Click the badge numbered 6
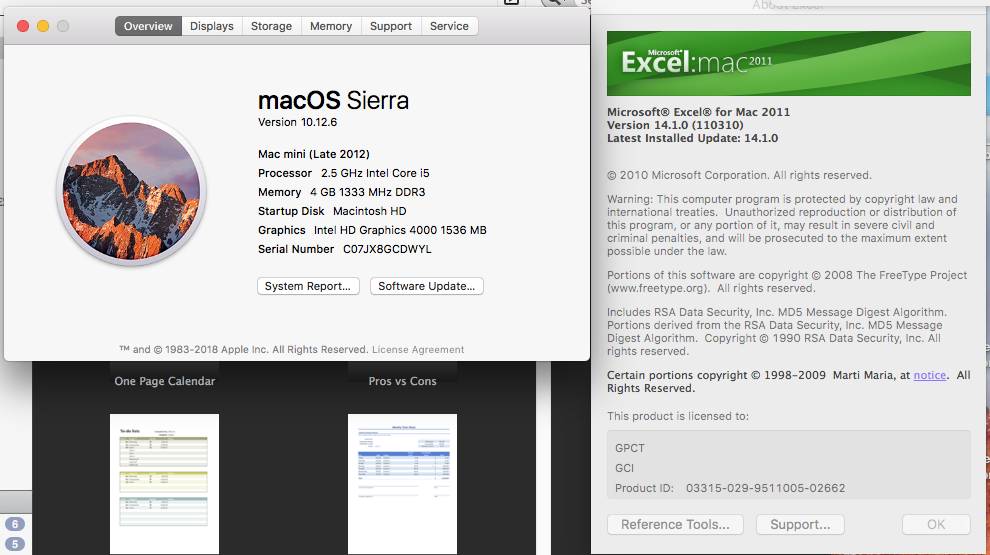Viewport: 990px width, 555px height. [x=15, y=524]
